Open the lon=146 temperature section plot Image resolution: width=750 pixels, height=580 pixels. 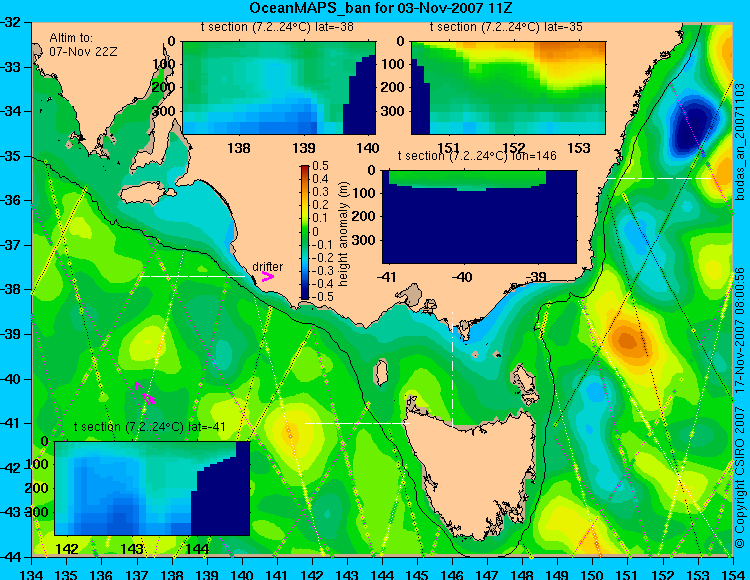tap(479, 217)
